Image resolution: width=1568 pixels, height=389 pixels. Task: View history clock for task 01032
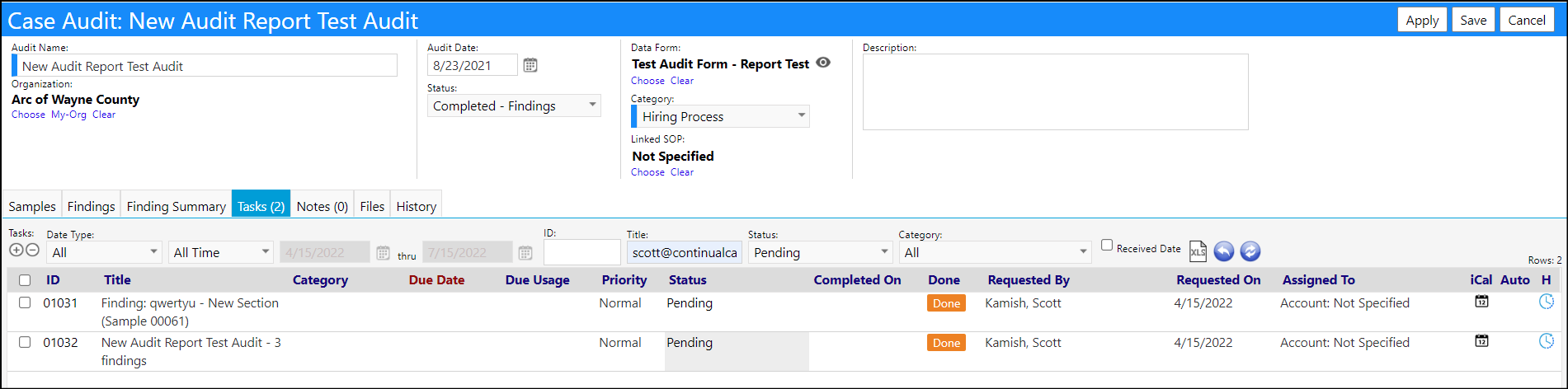[1547, 341]
